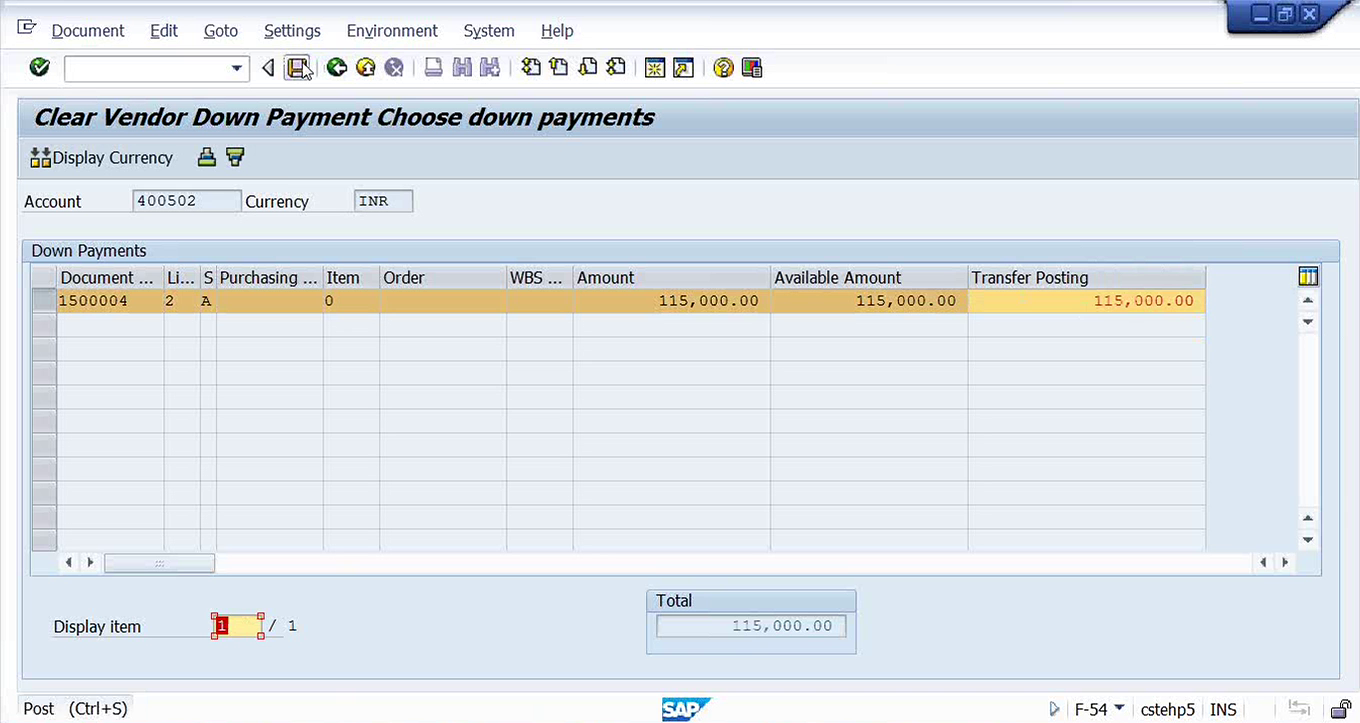Go to Last Page icon

[616, 68]
